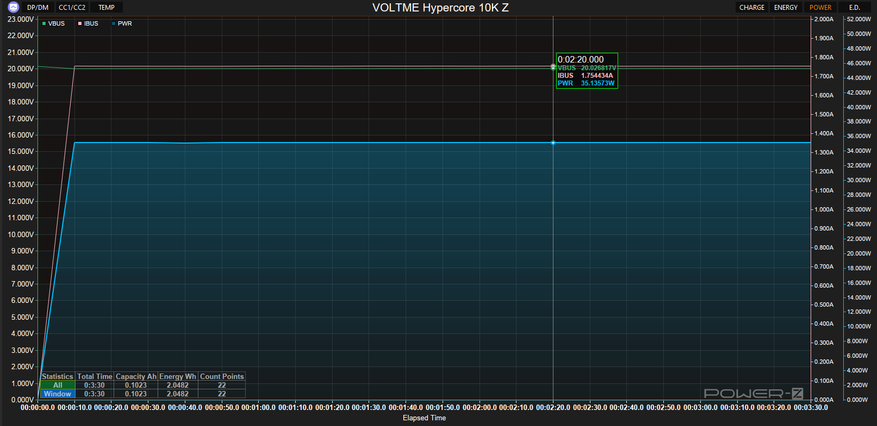This screenshot has width=877, height=426.
Task: Click the 00:03:30.0 tick on time axis
Action: pyautogui.click(x=810, y=409)
